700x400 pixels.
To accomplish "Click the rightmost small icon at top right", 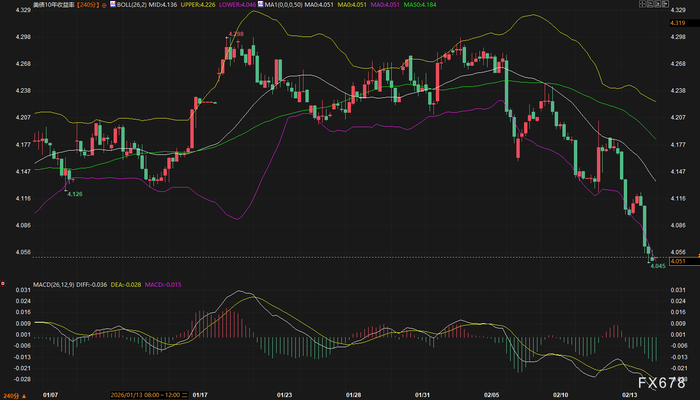I will pyautogui.click(x=666, y=4).
